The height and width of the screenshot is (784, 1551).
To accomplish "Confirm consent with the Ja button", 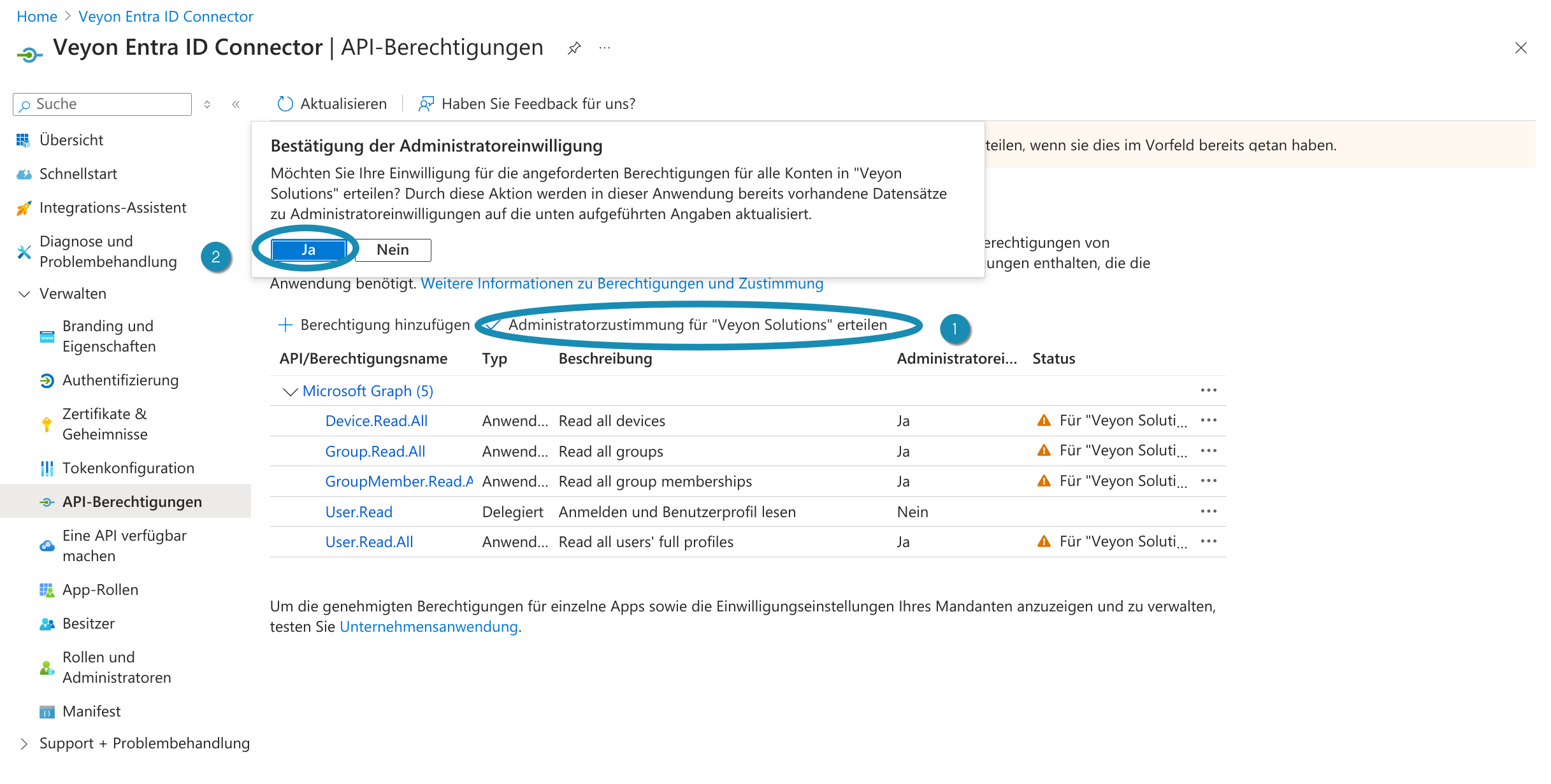I will click(308, 250).
